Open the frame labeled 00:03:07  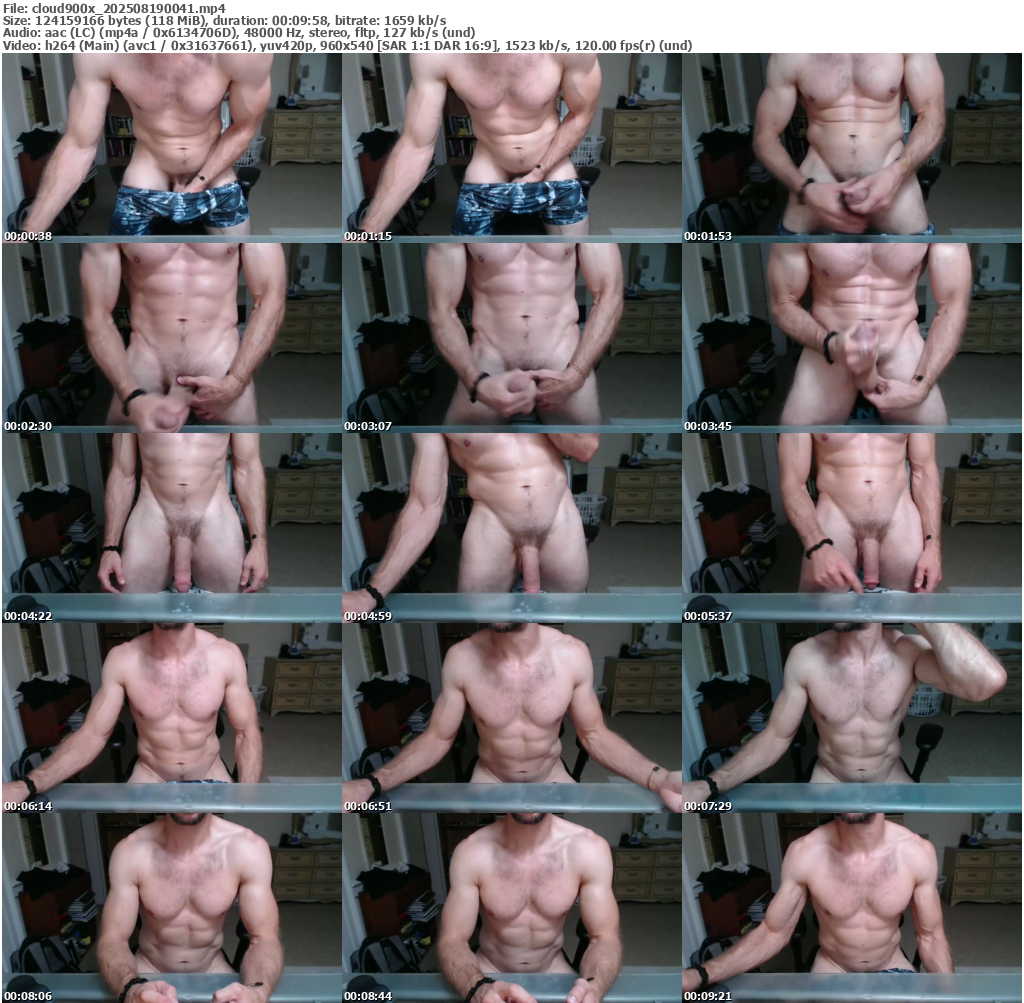pyautogui.click(x=512, y=338)
